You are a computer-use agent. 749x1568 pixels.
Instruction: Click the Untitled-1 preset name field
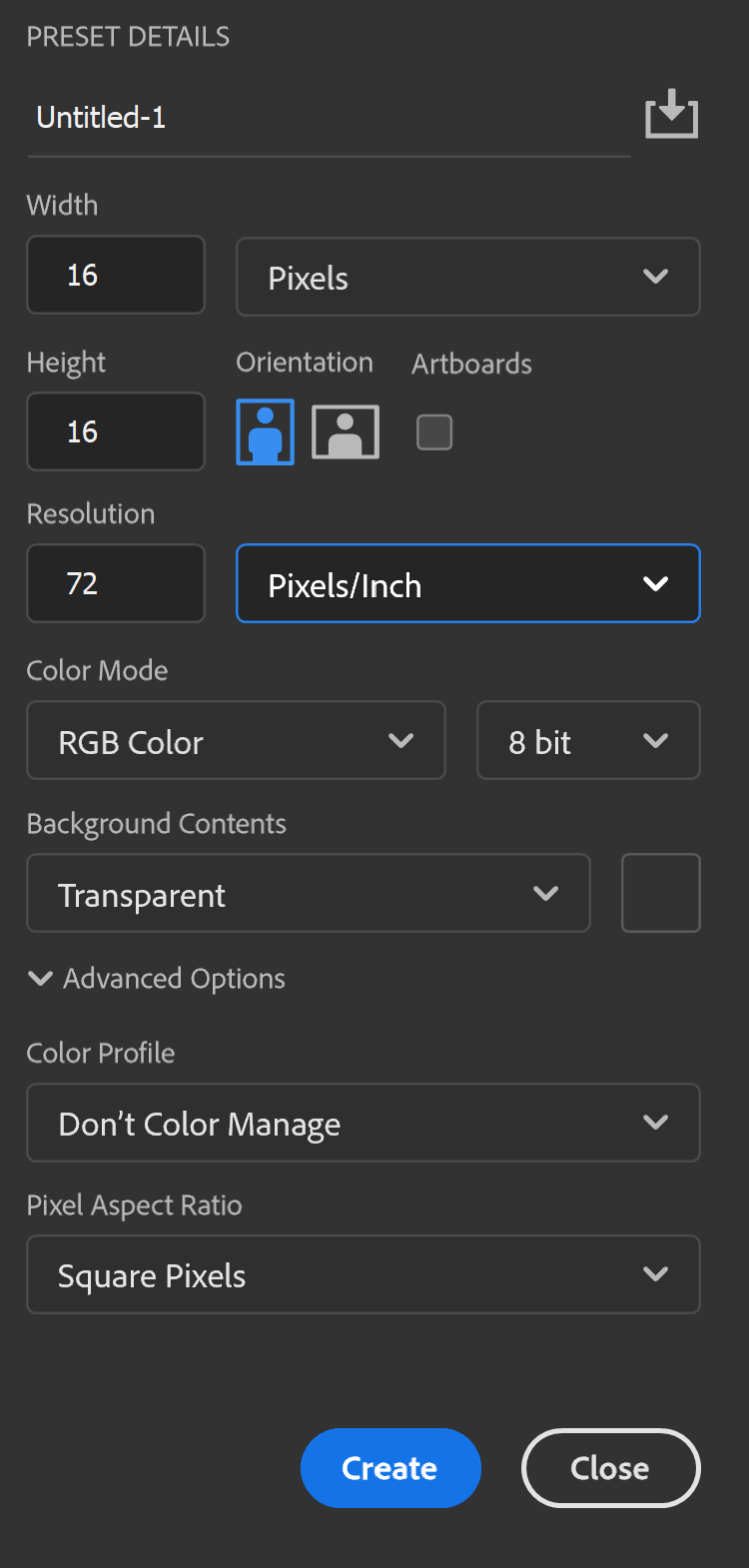(x=328, y=118)
